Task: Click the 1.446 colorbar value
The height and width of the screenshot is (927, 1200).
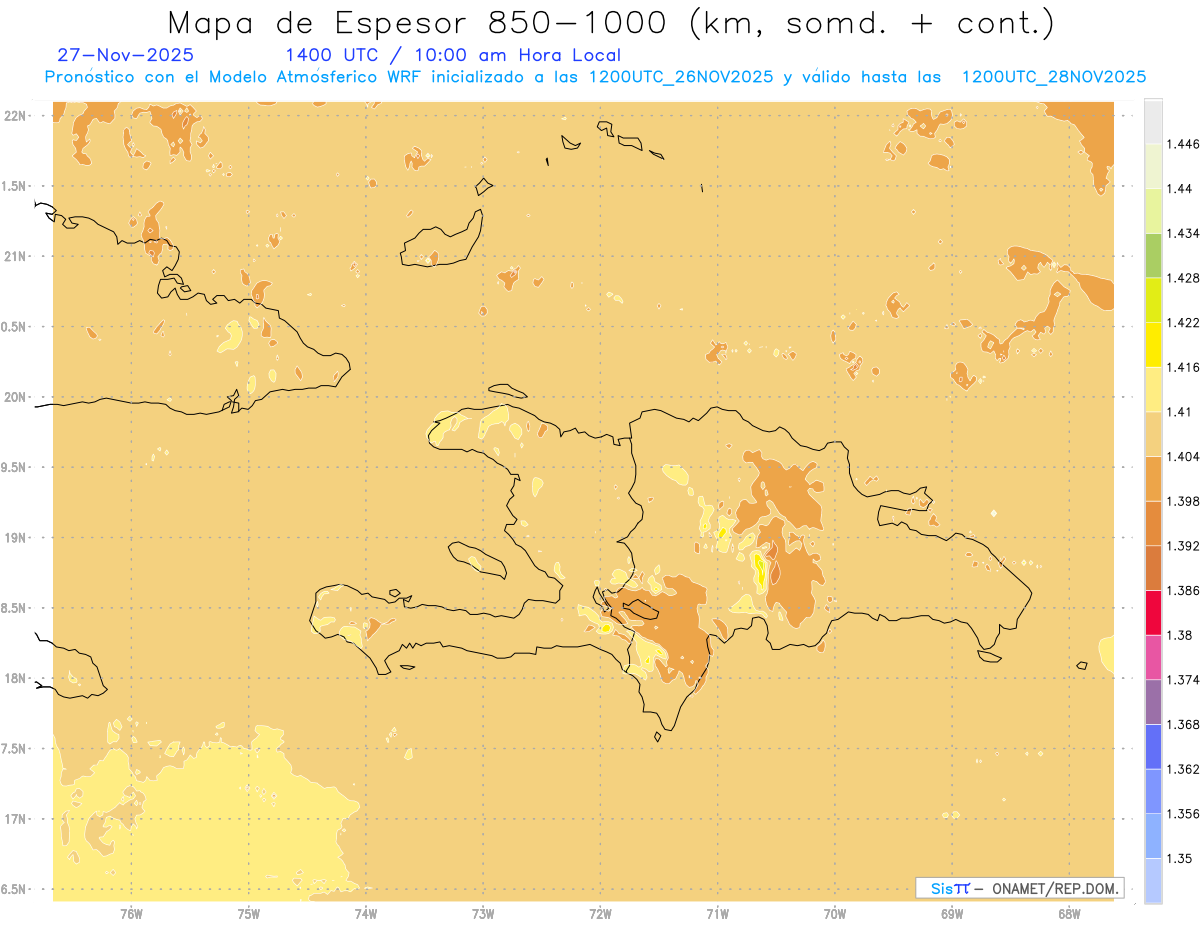Action: [x=1182, y=144]
